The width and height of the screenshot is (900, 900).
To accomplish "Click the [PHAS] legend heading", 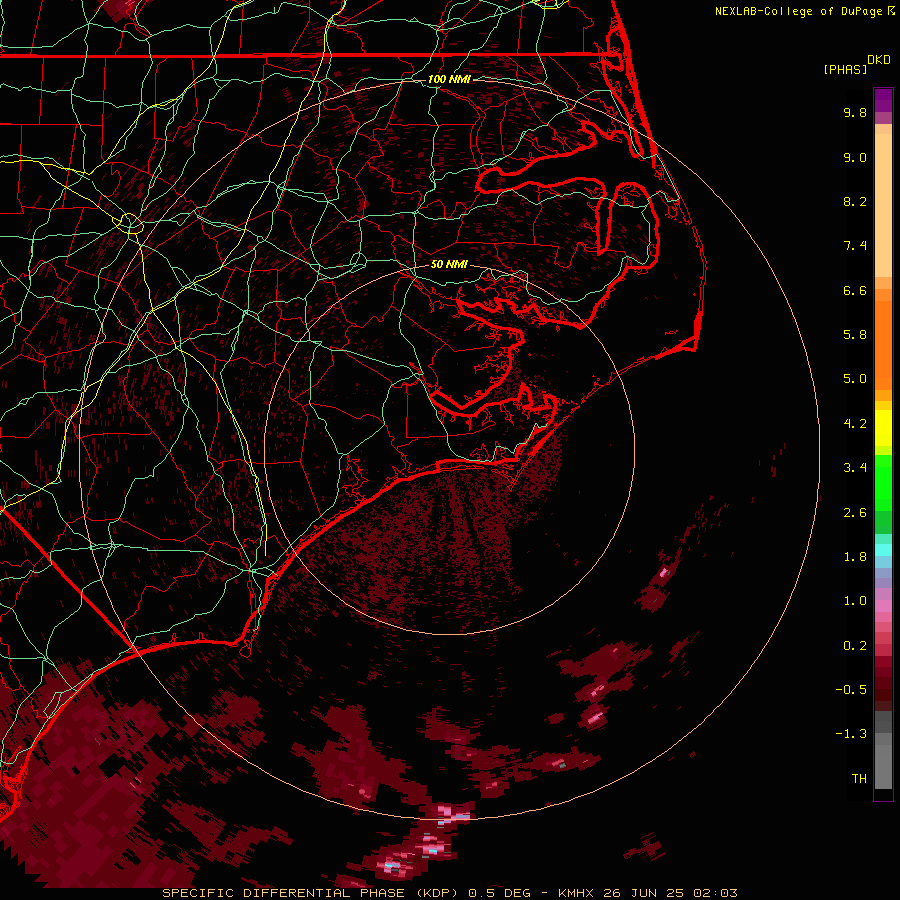I will [845, 70].
